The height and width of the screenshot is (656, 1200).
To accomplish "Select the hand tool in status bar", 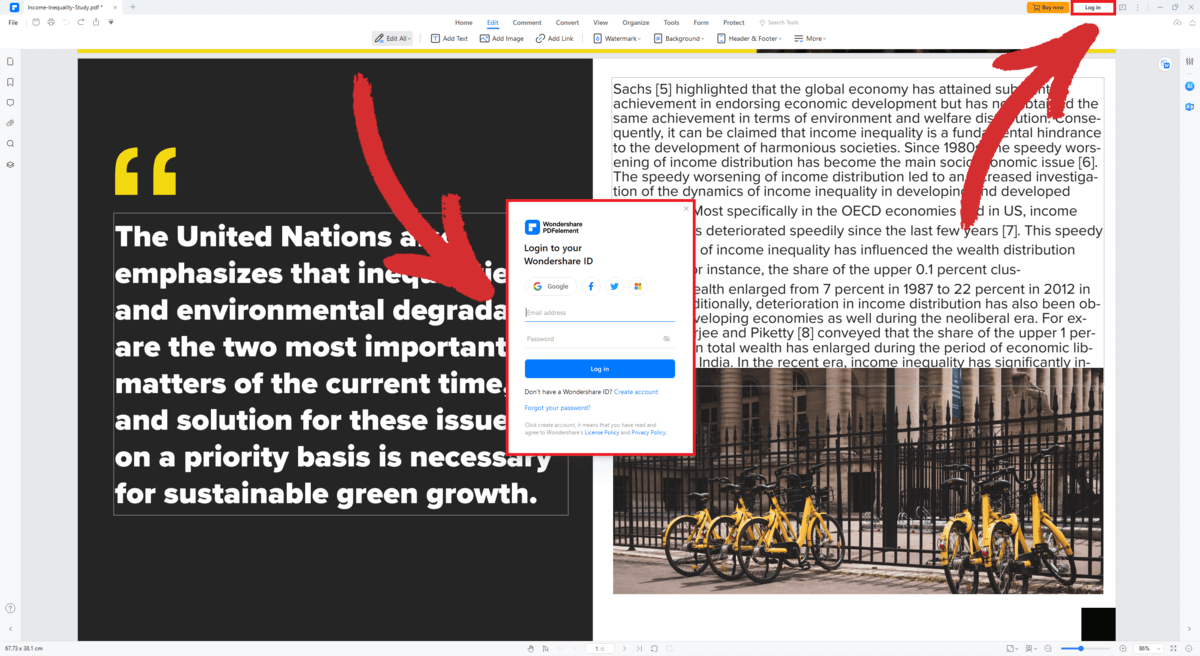I will click(x=531, y=648).
